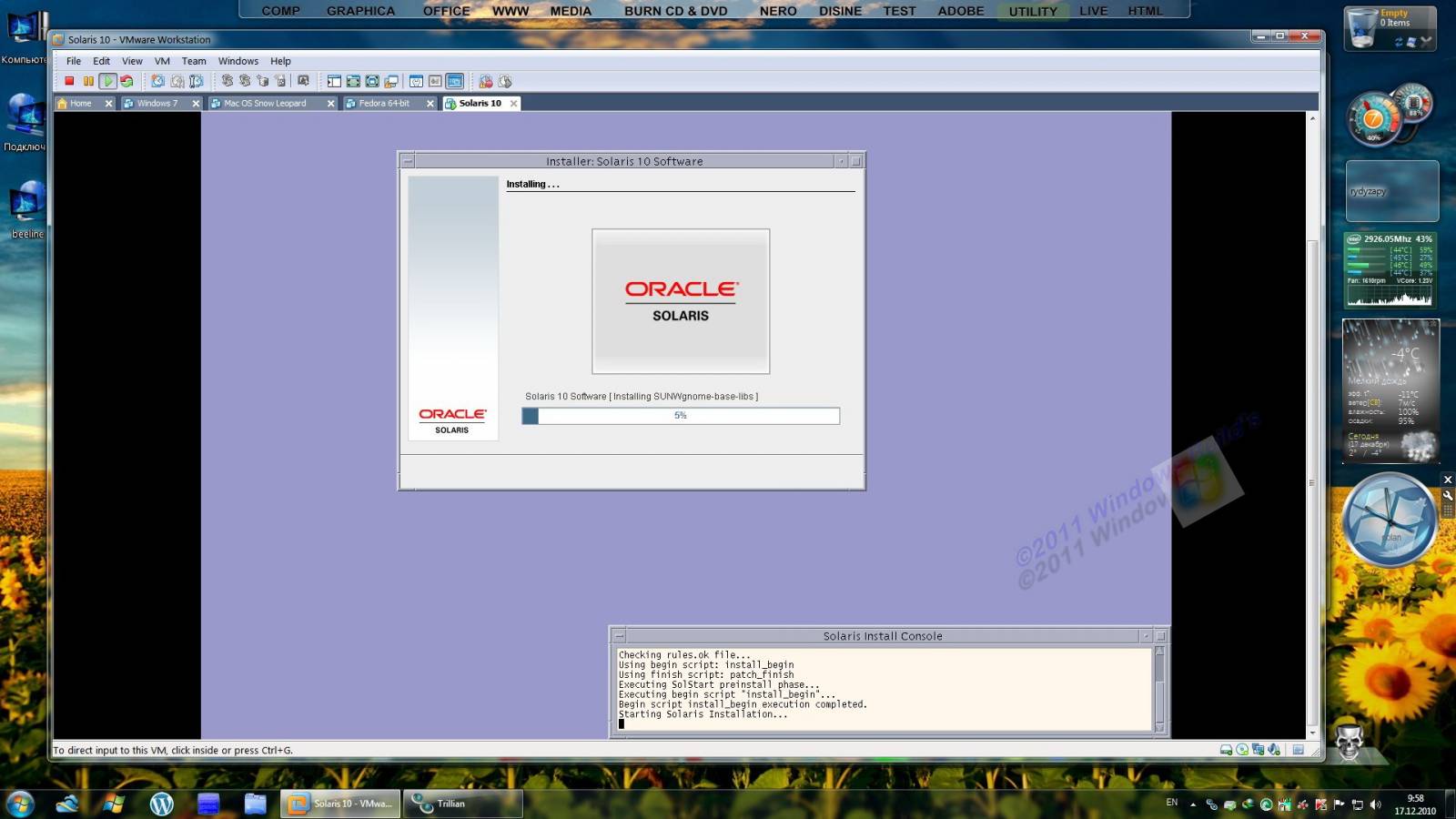Image resolution: width=1456 pixels, height=819 pixels.
Task: Click the sound card status bar icon
Action: 1274,750
